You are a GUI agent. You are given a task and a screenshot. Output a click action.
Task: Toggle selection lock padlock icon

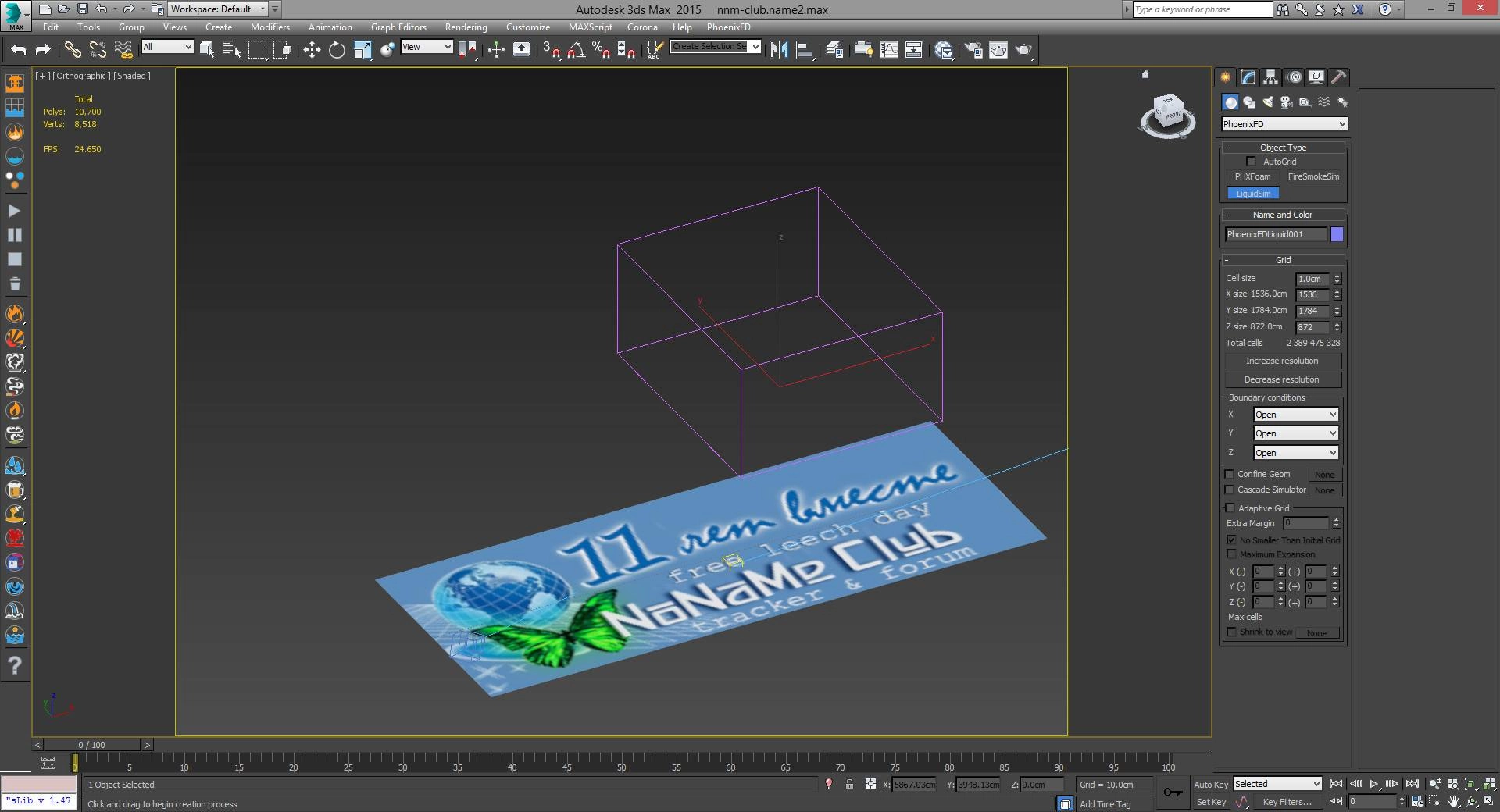[x=849, y=784]
